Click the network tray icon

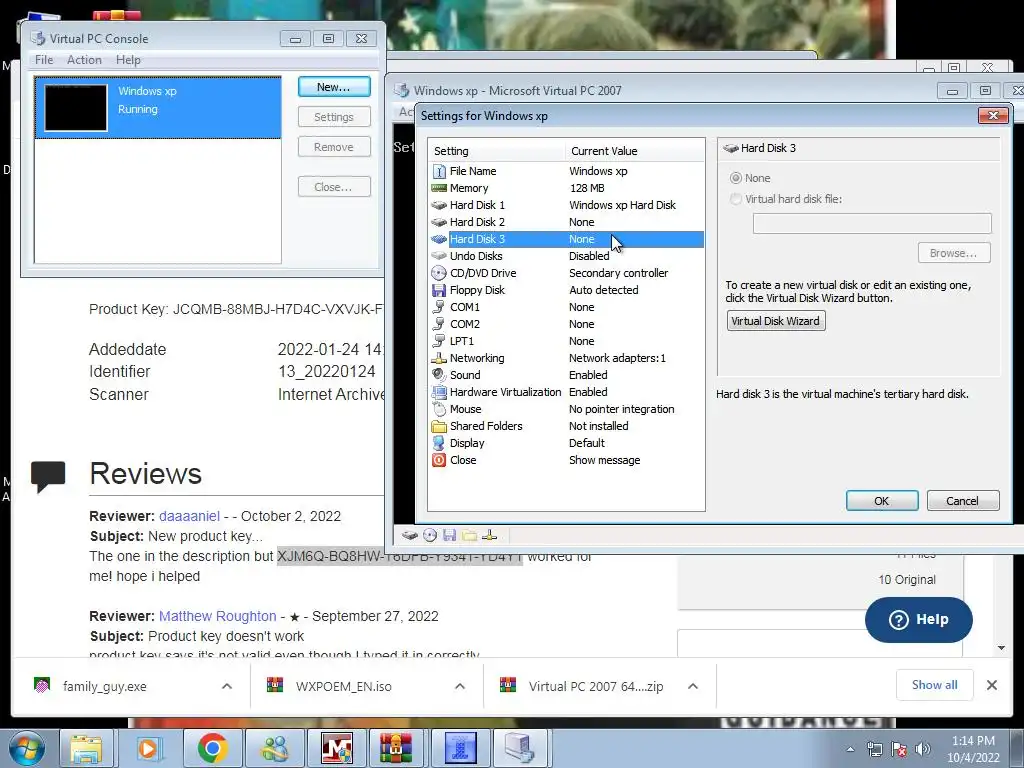click(874, 749)
